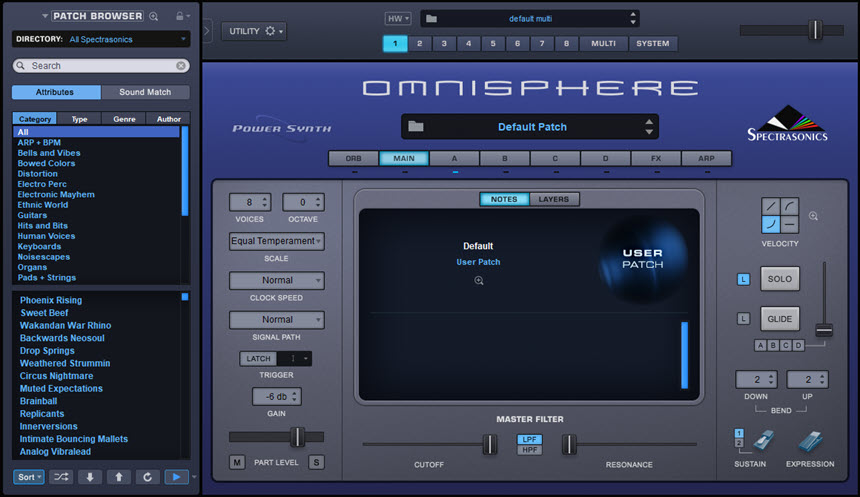Toggle the L latch next to GLIDE
The height and width of the screenshot is (497, 860).
743,319
